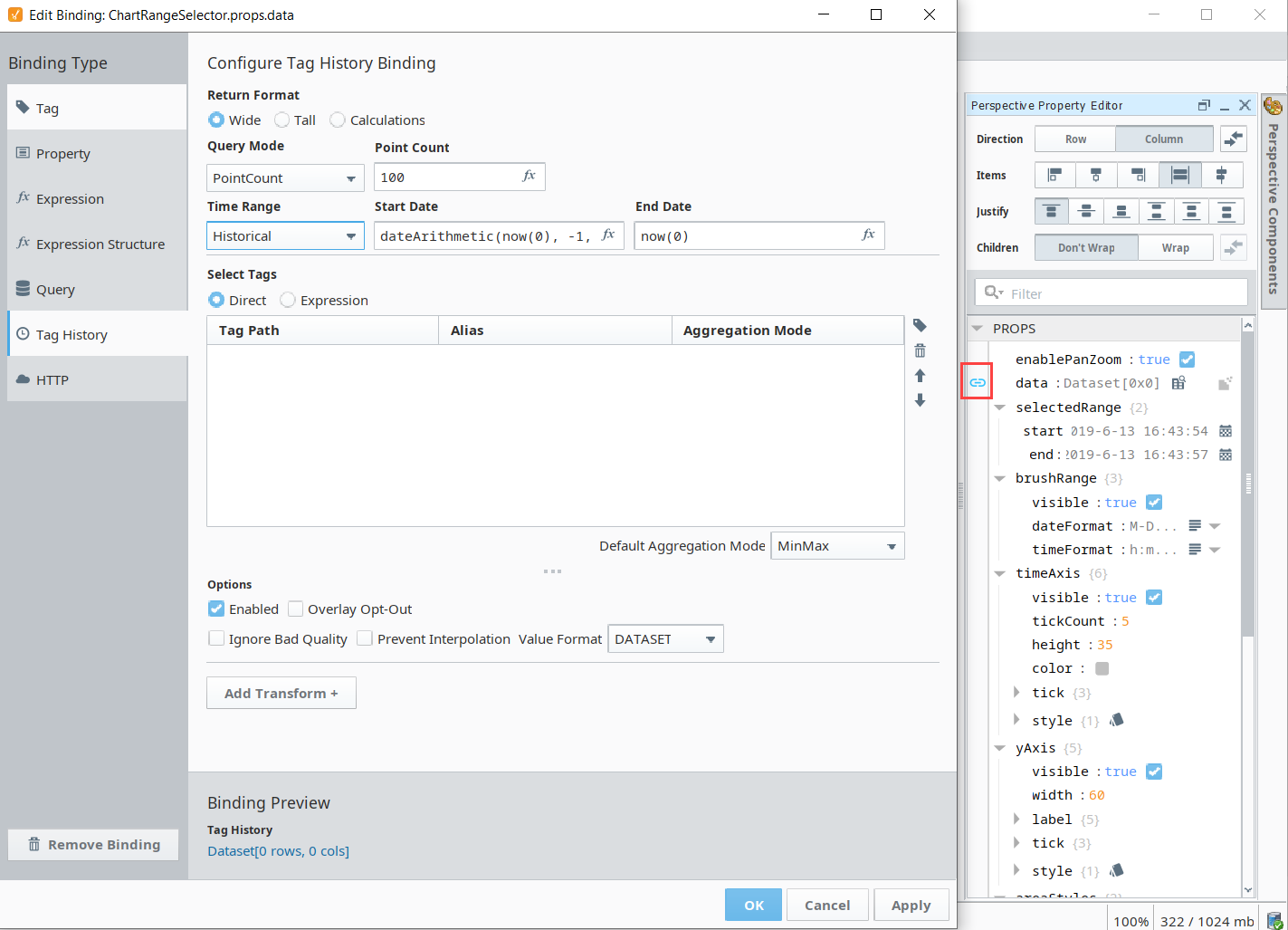Viewport: 1288px width, 930px height.
Task: Move tag down with the down arrow
Action: (x=920, y=399)
